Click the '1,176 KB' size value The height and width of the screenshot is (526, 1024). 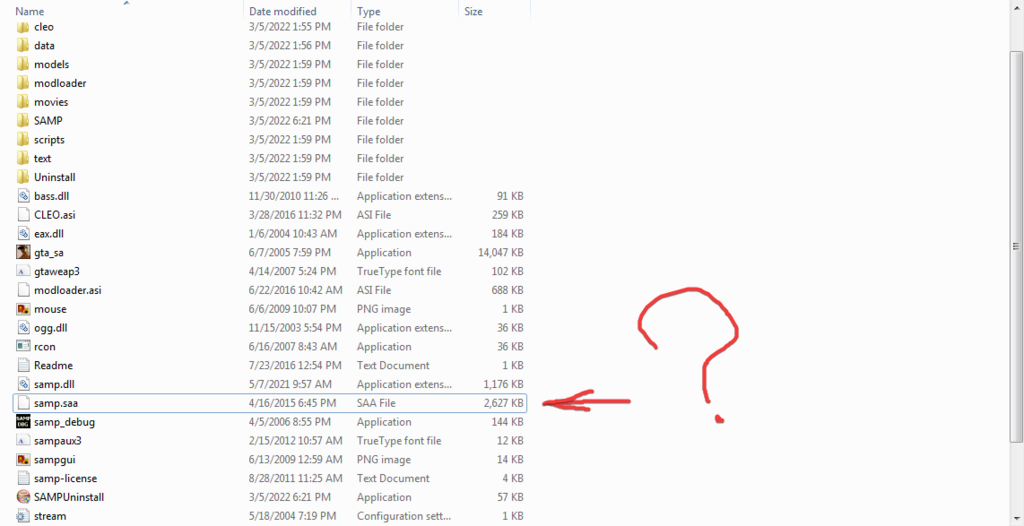coord(504,384)
